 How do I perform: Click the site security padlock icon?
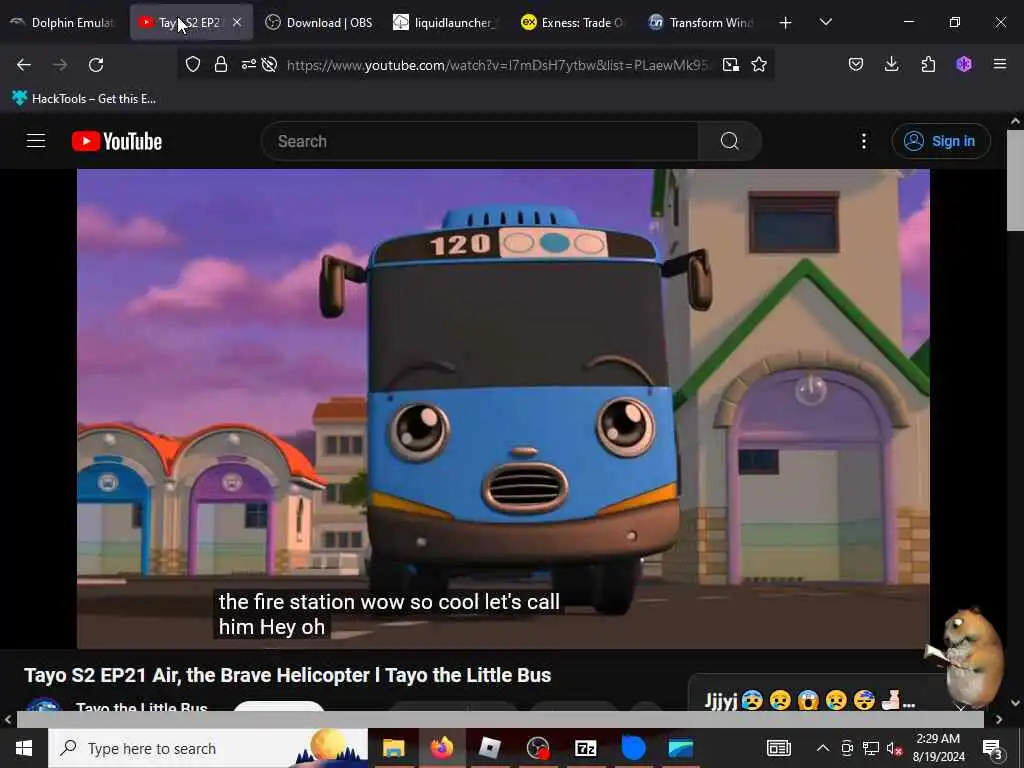pyautogui.click(x=221, y=64)
